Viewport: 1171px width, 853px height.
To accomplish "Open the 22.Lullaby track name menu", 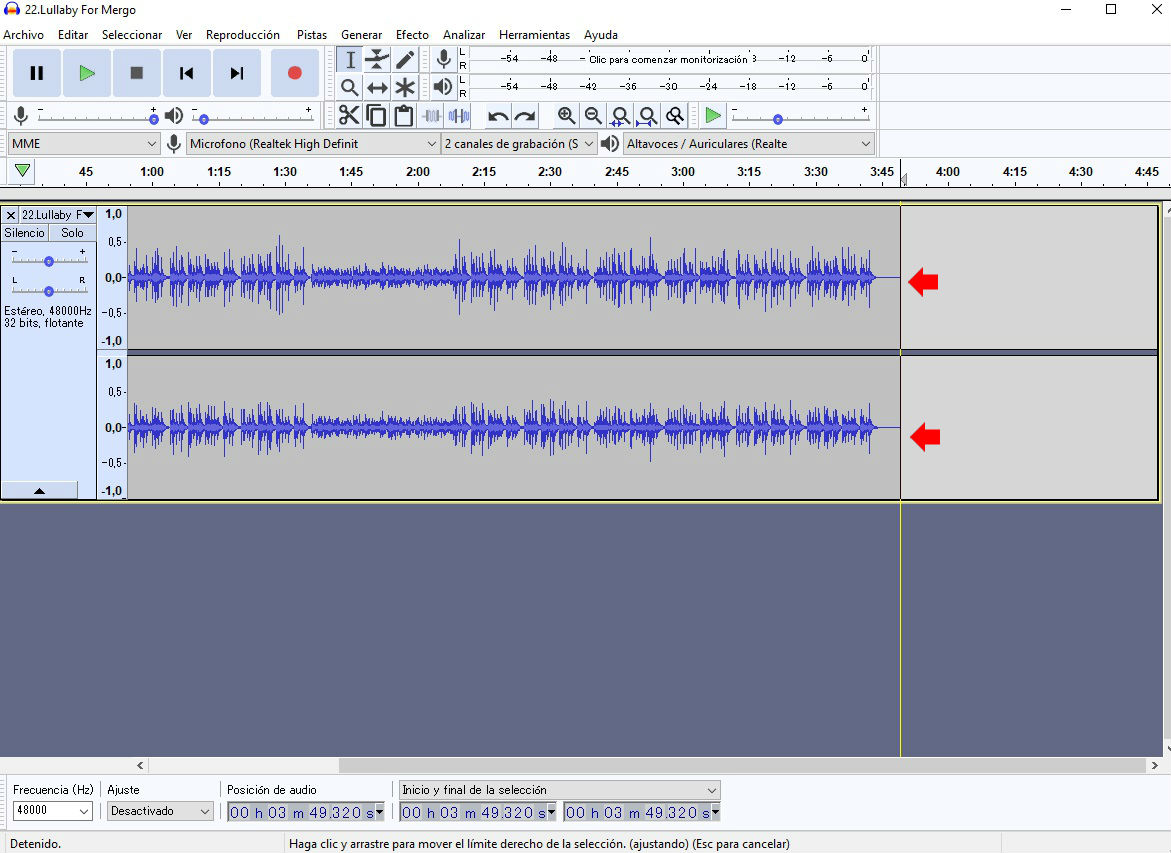I will tap(57, 215).
